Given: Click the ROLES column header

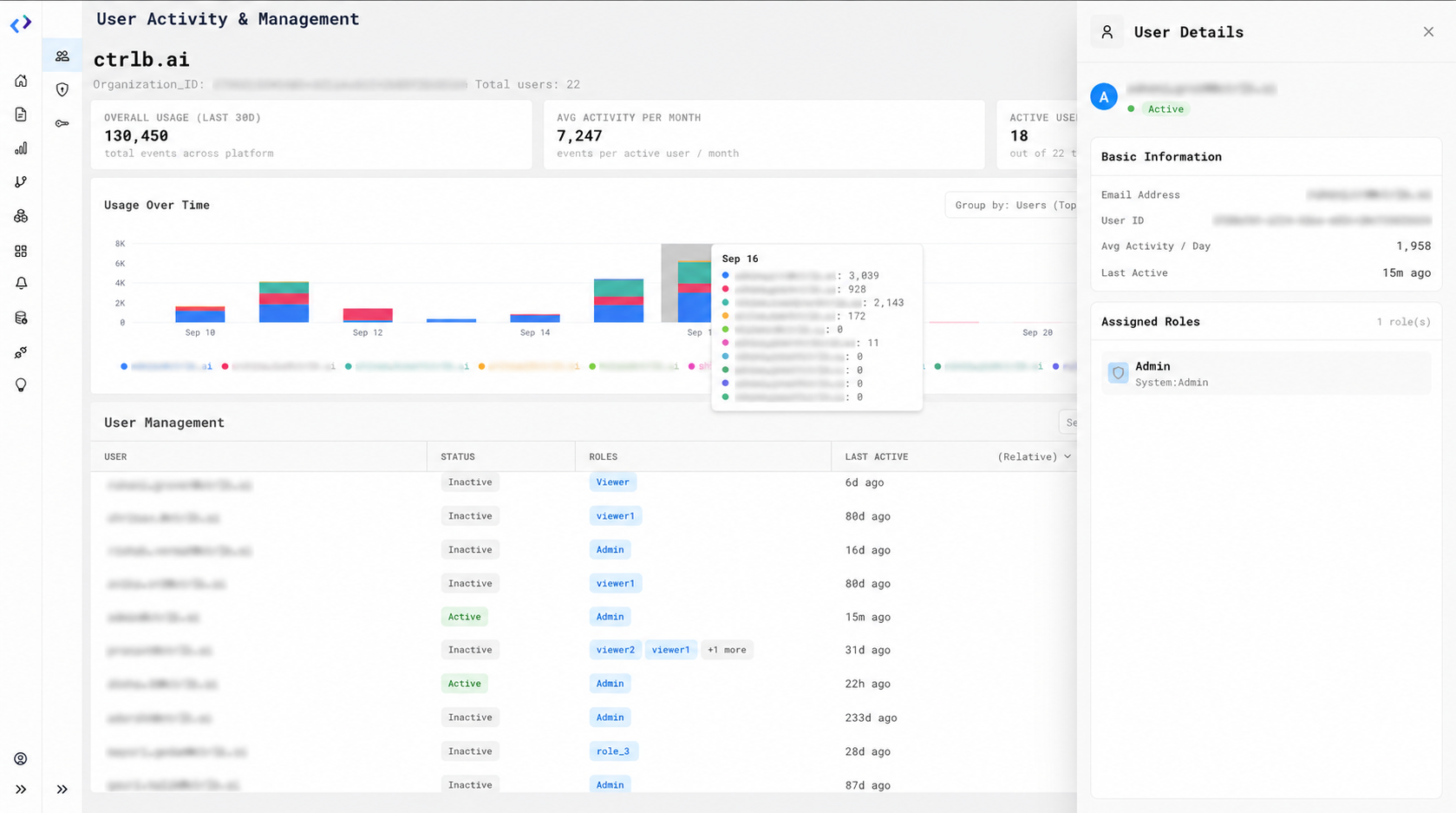Looking at the screenshot, I should click(x=604, y=456).
